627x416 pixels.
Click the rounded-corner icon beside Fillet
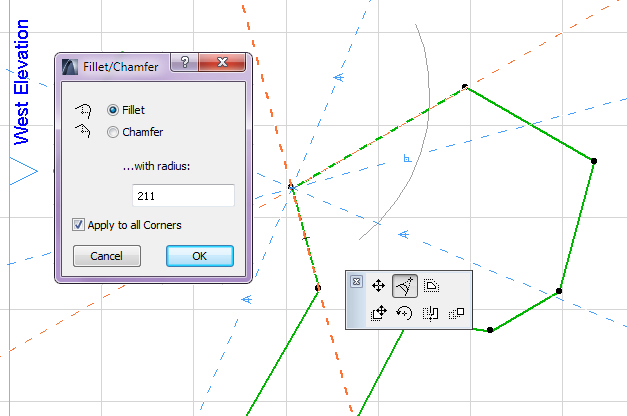click(83, 111)
